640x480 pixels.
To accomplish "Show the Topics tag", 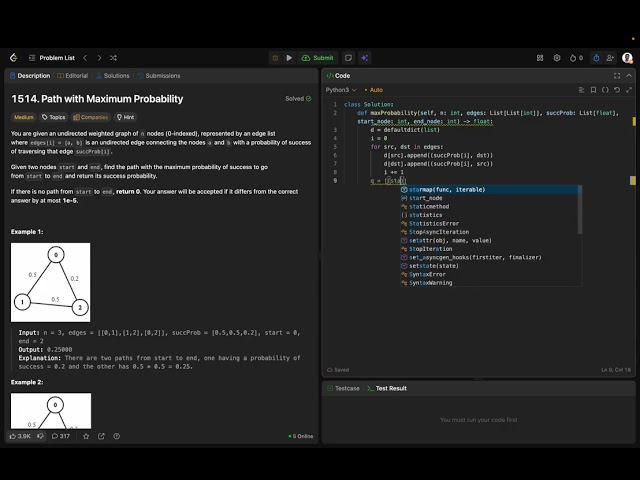I will [x=53, y=117].
